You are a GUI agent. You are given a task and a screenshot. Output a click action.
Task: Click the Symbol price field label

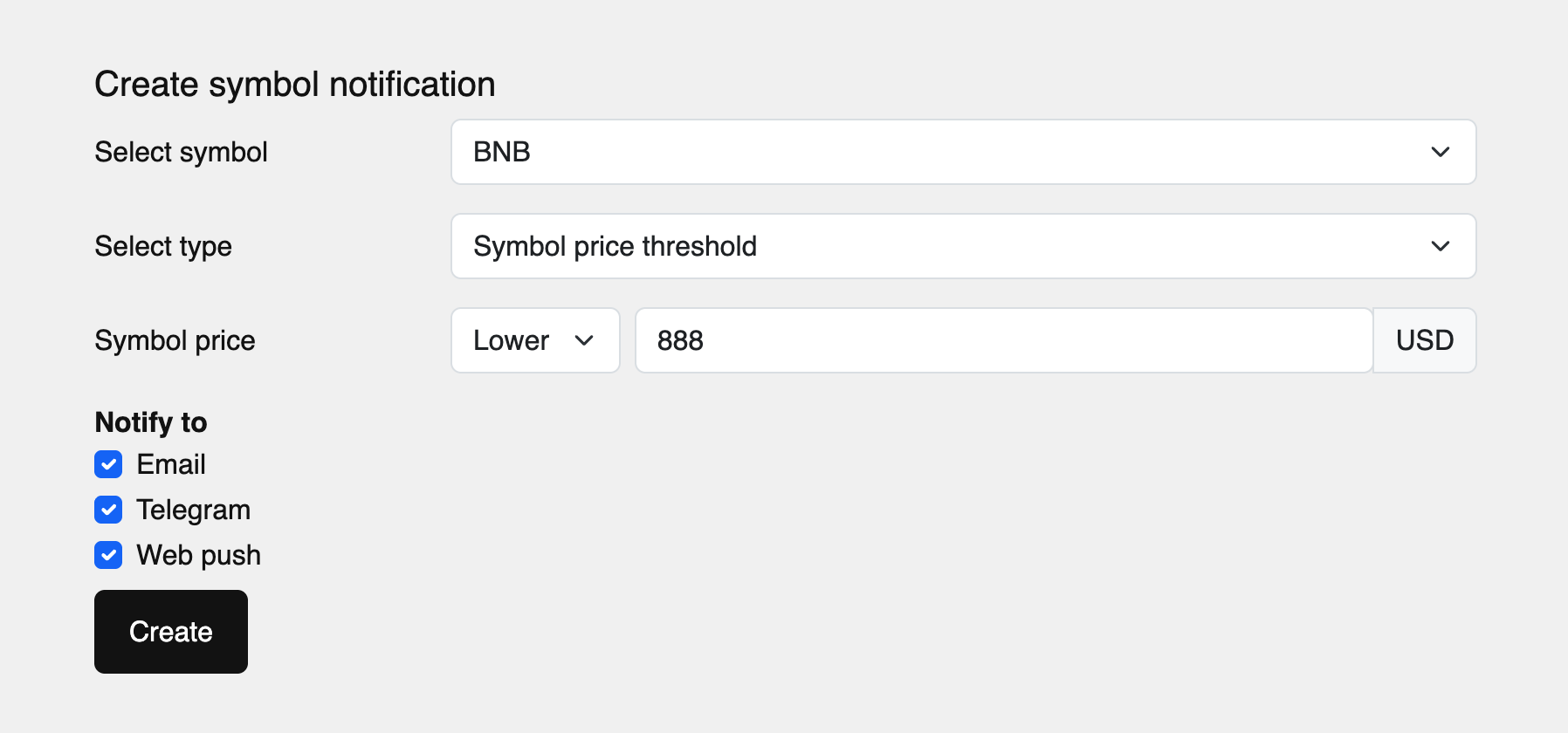175,340
